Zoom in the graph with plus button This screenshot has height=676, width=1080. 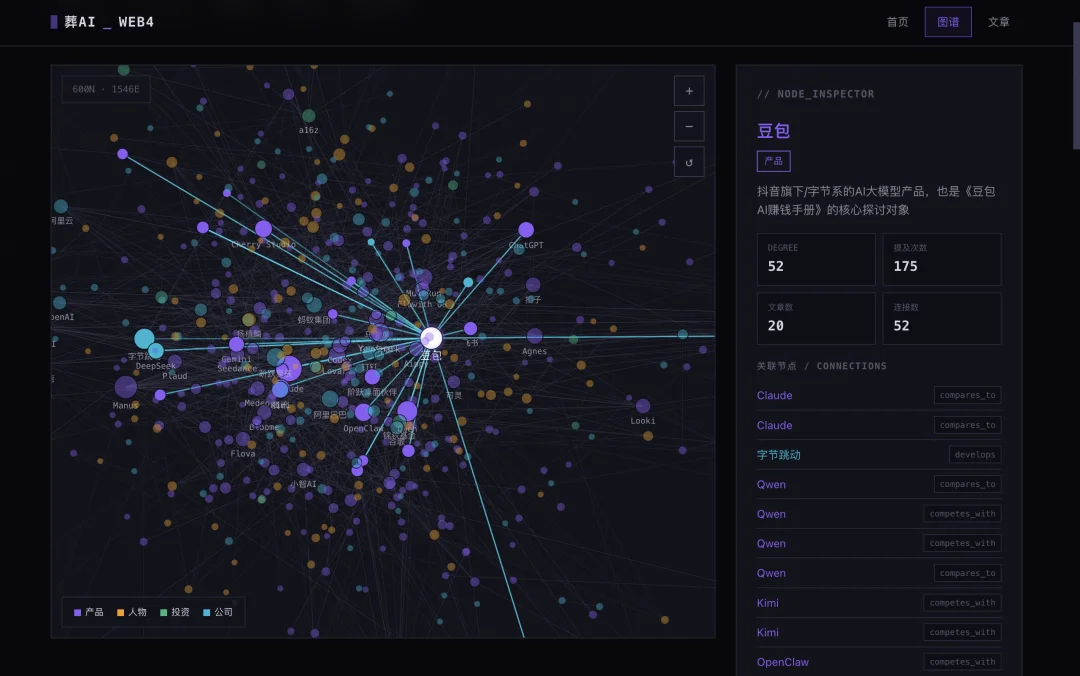[x=689, y=91]
